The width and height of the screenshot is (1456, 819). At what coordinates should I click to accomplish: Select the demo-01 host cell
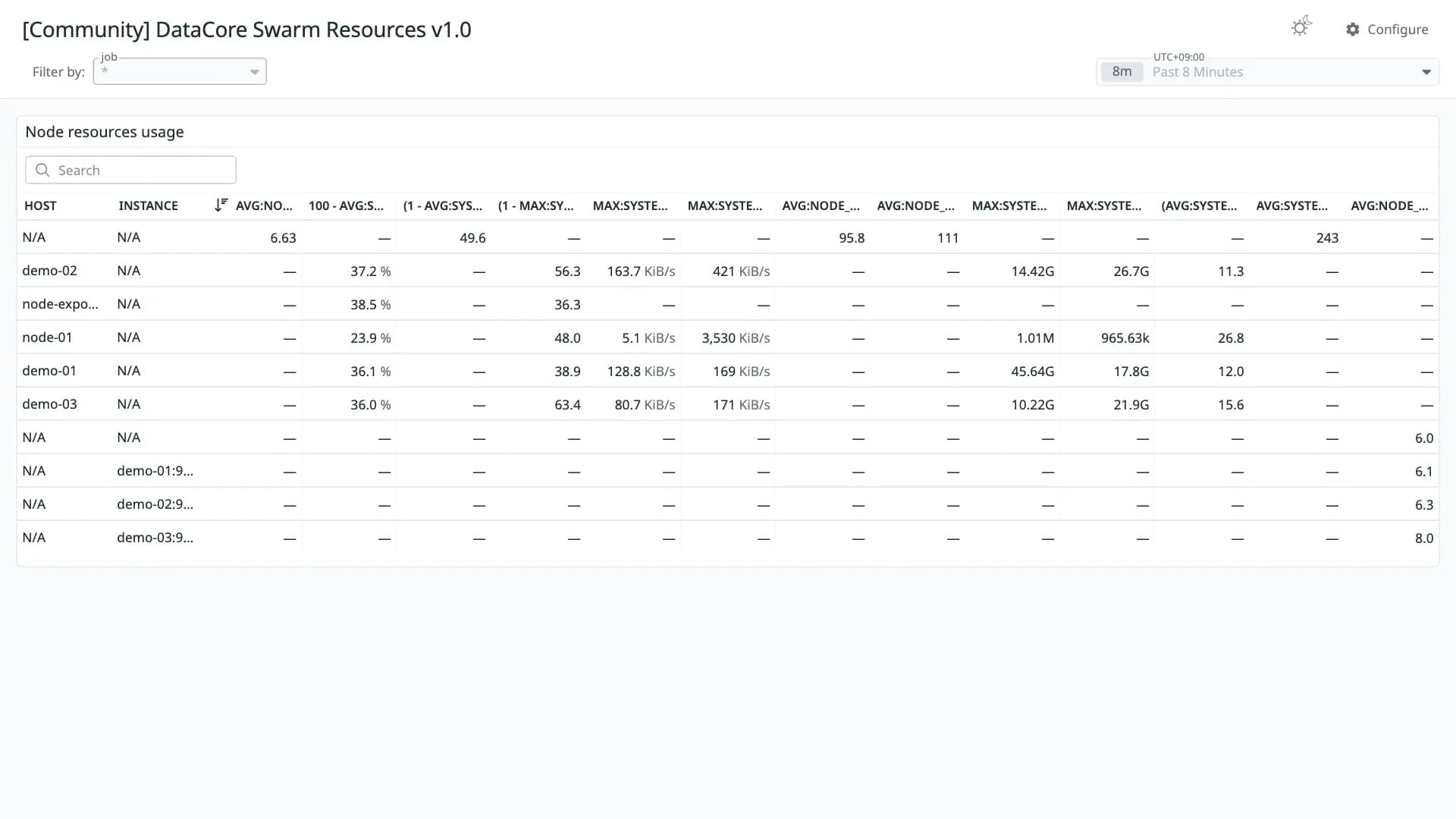[x=49, y=371]
